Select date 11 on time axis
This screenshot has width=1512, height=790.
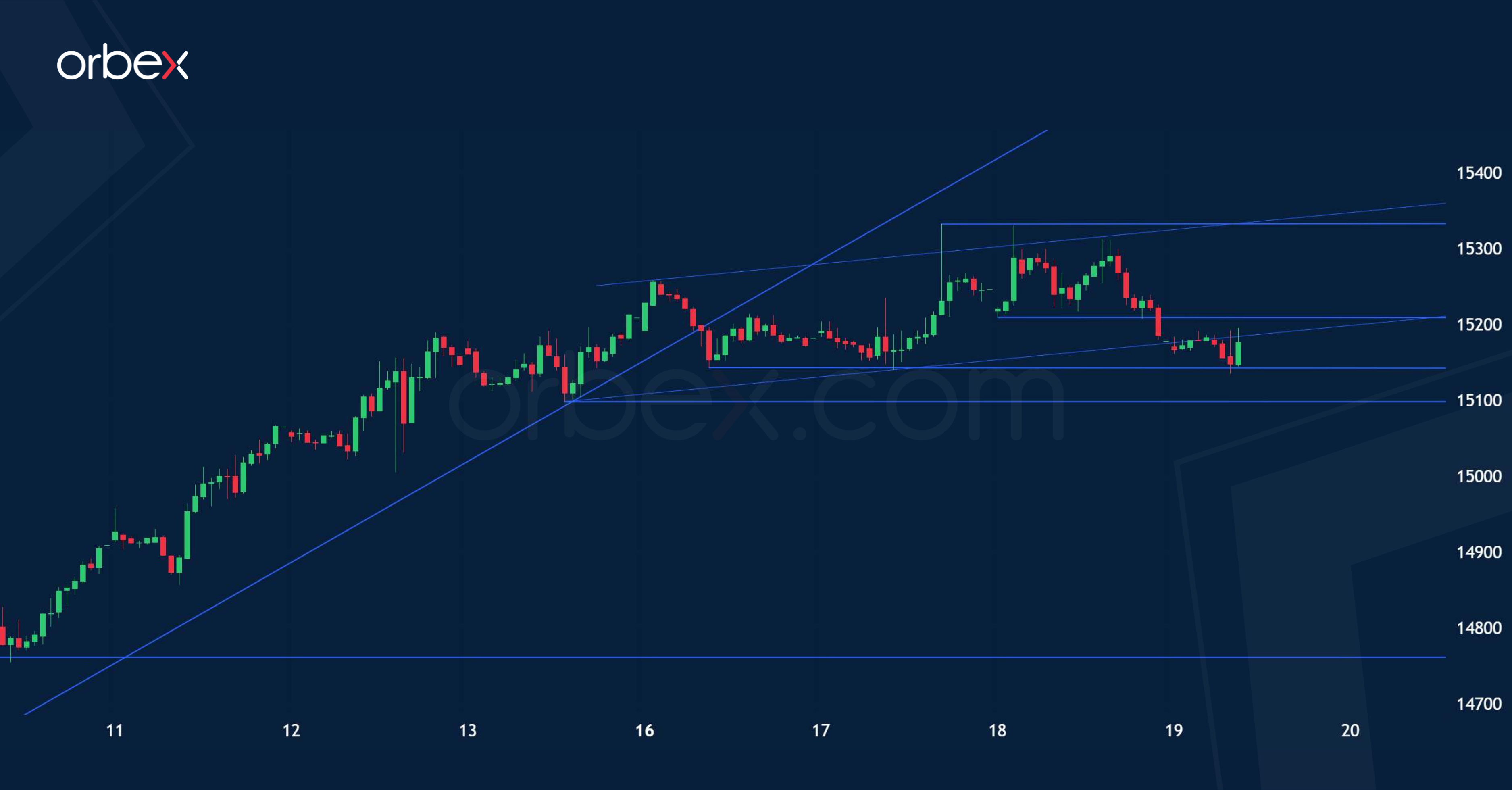115,731
